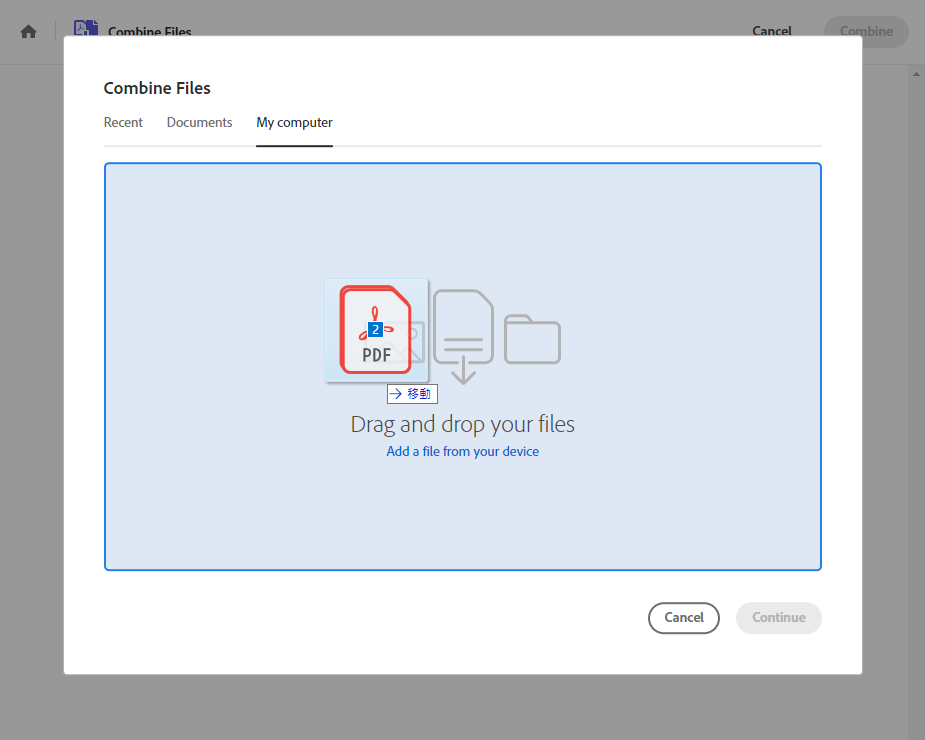Click the 'Drag and drop your files' text
925x740 pixels.
(x=462, y=424)
